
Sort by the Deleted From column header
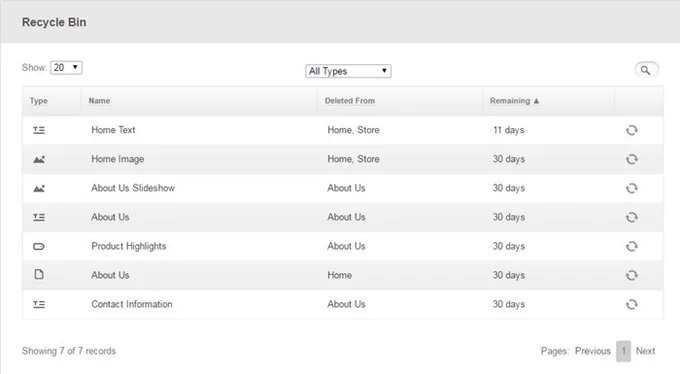[350, 101]
